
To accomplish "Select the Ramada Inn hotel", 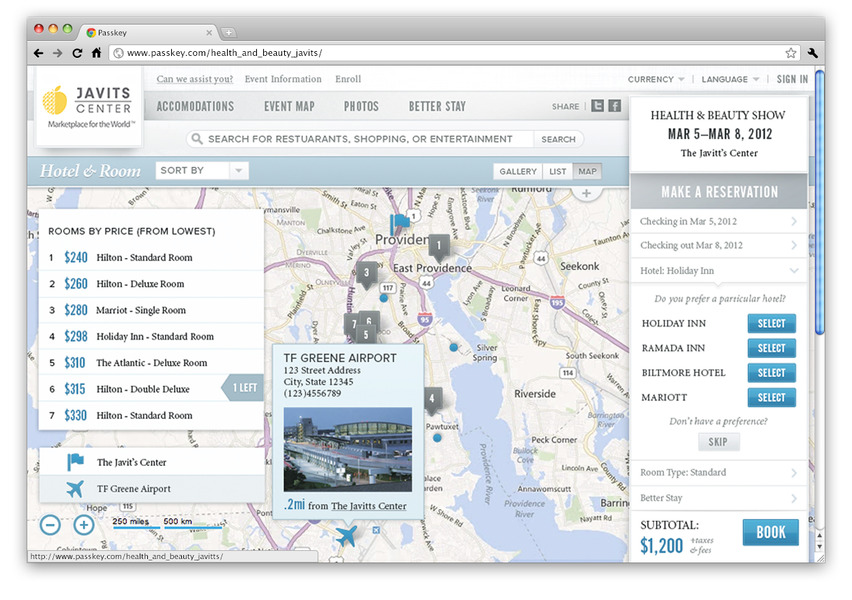I will coord(772,348).
